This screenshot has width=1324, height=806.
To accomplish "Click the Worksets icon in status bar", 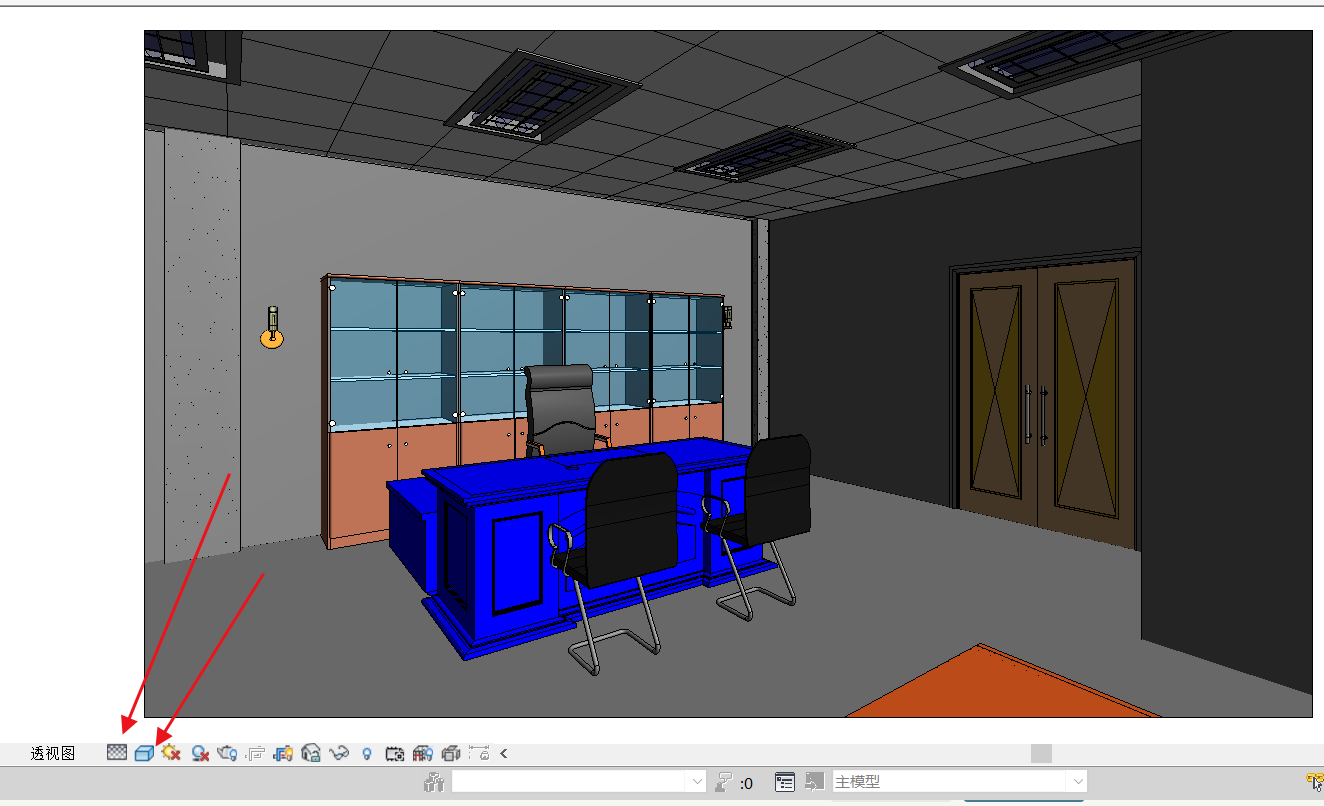I will click(x=433, y=782).
